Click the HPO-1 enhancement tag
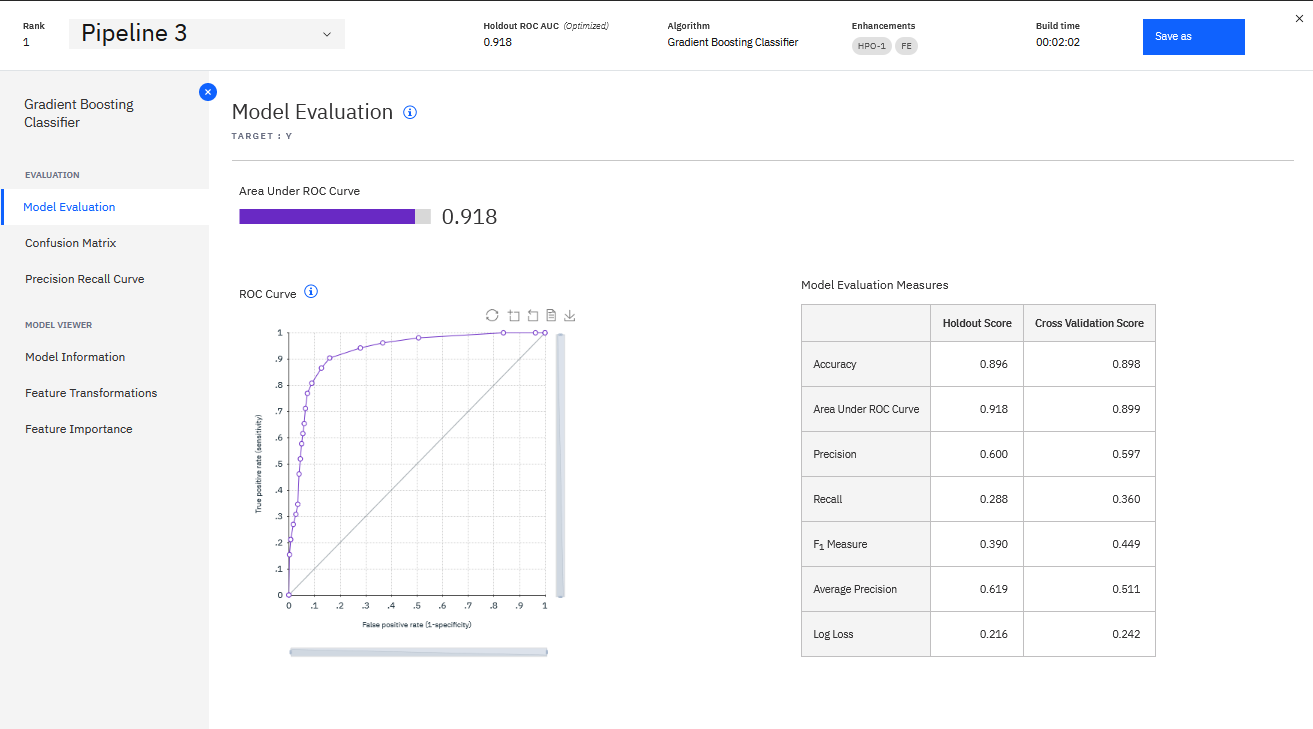Image resolution: width=1313 pixels, height=729 pixels. tap(871, 46)
